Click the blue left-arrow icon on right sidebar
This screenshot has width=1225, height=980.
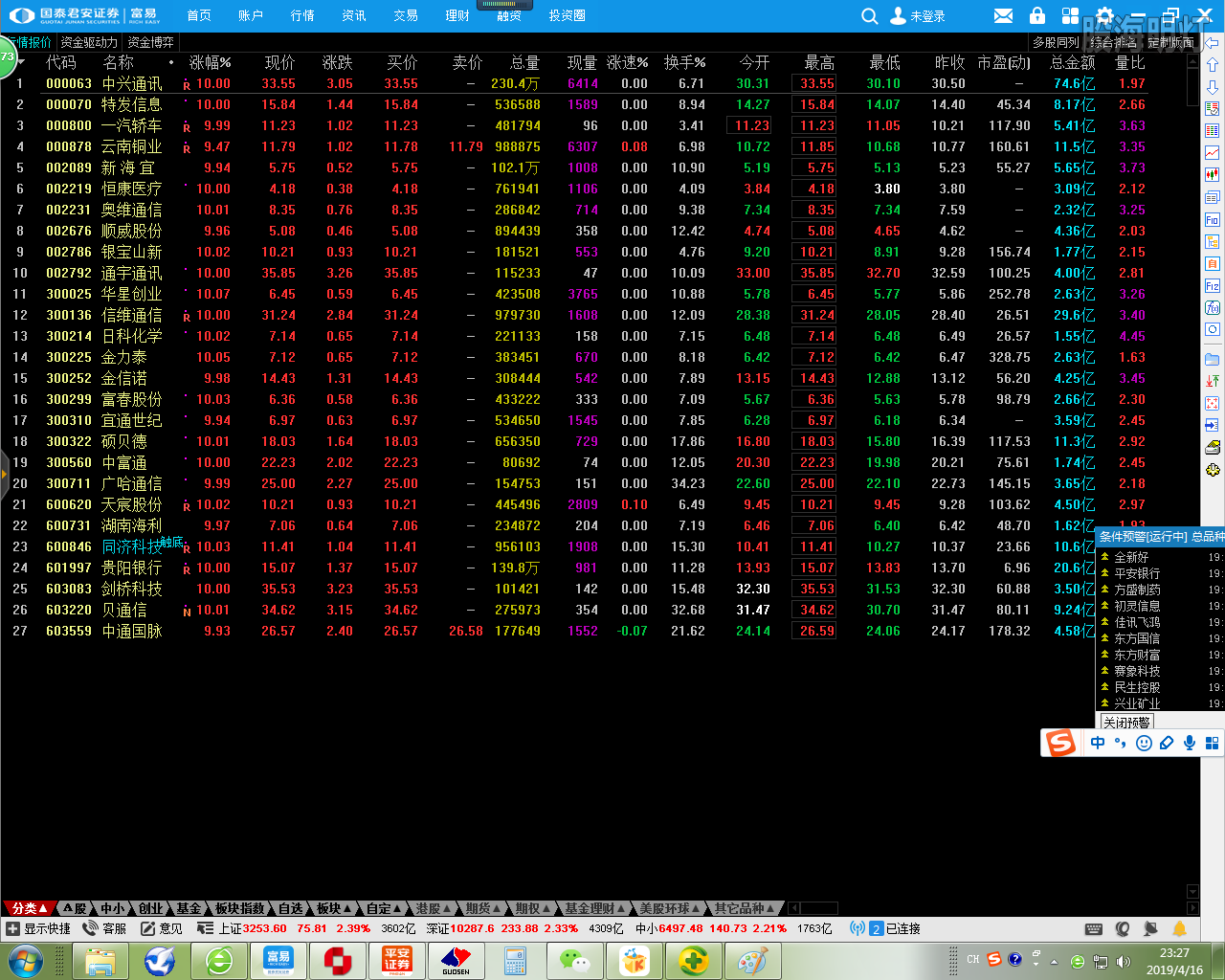[x=1213, y=43]
